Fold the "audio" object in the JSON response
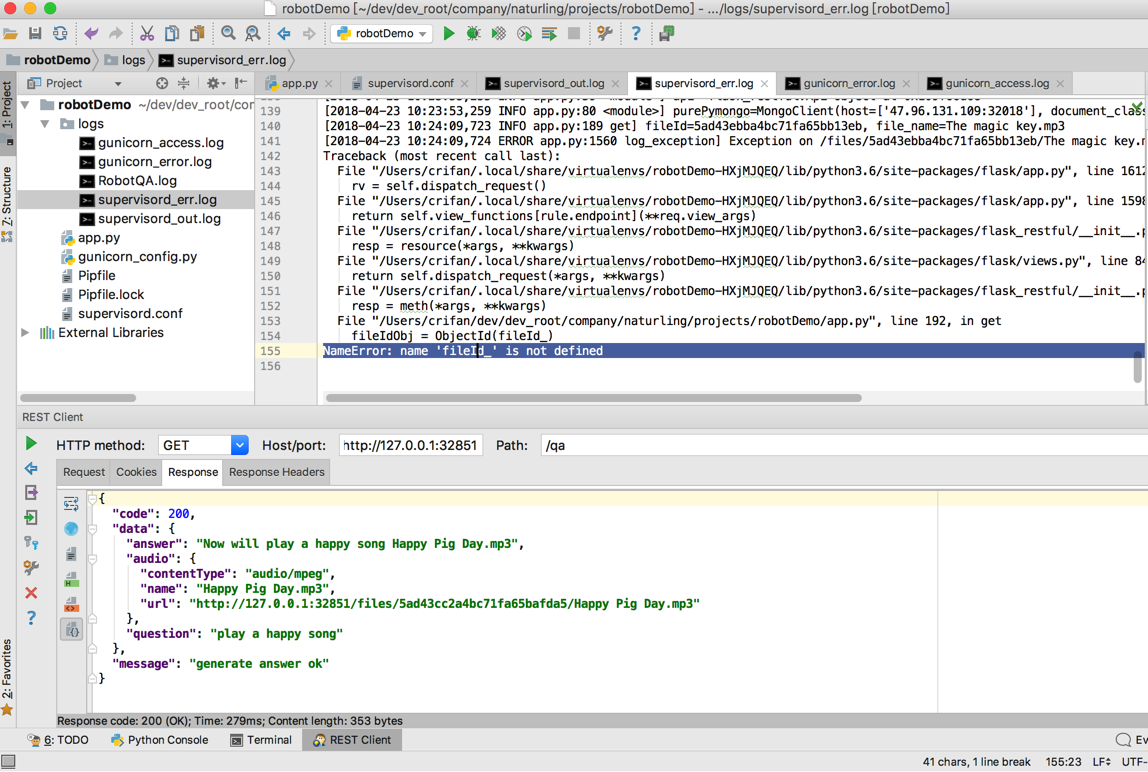 [92, 559]
